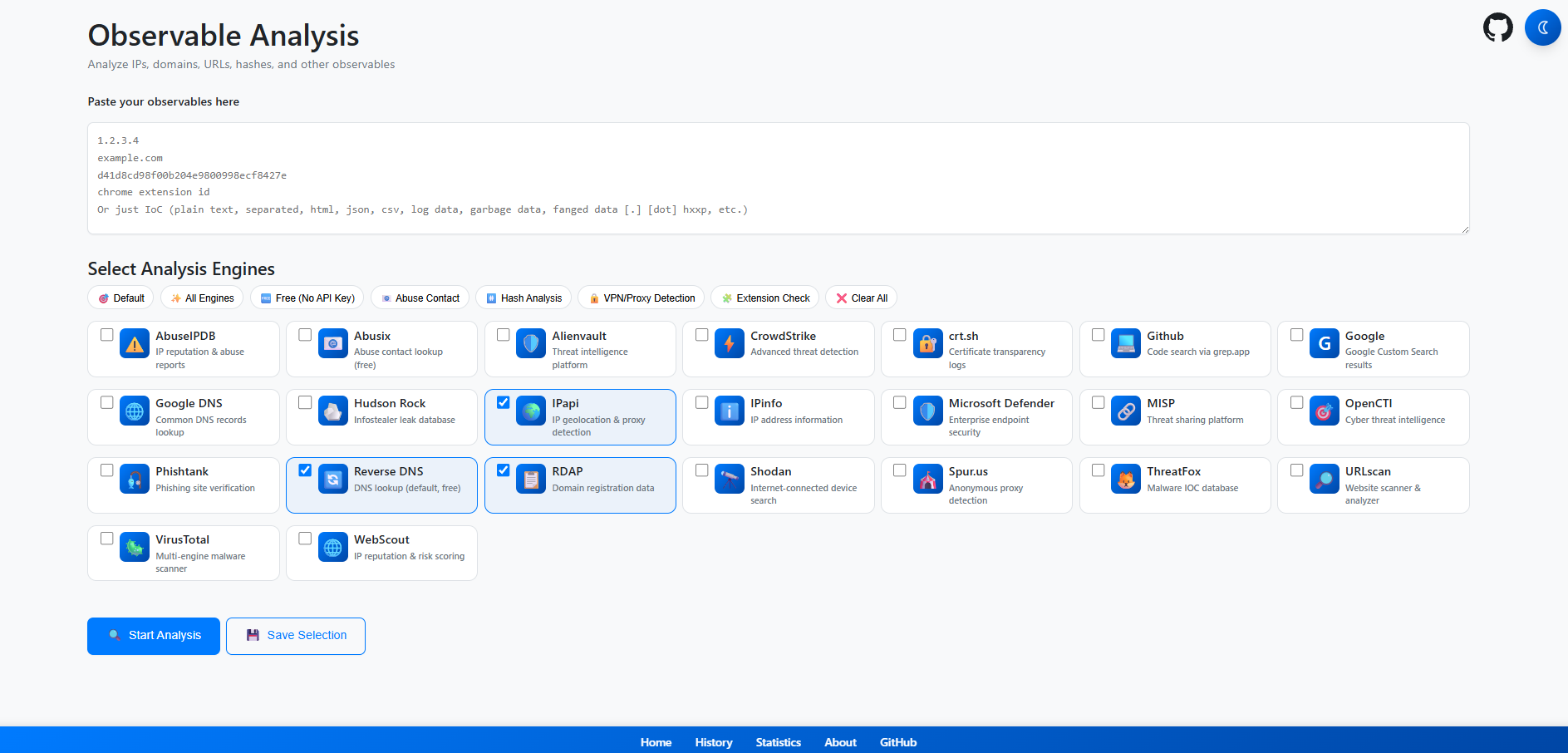The height and width of the screenshot is (753, 1568).
Task: Check the URLscan engine checkbox
Action: (1297, 470)
